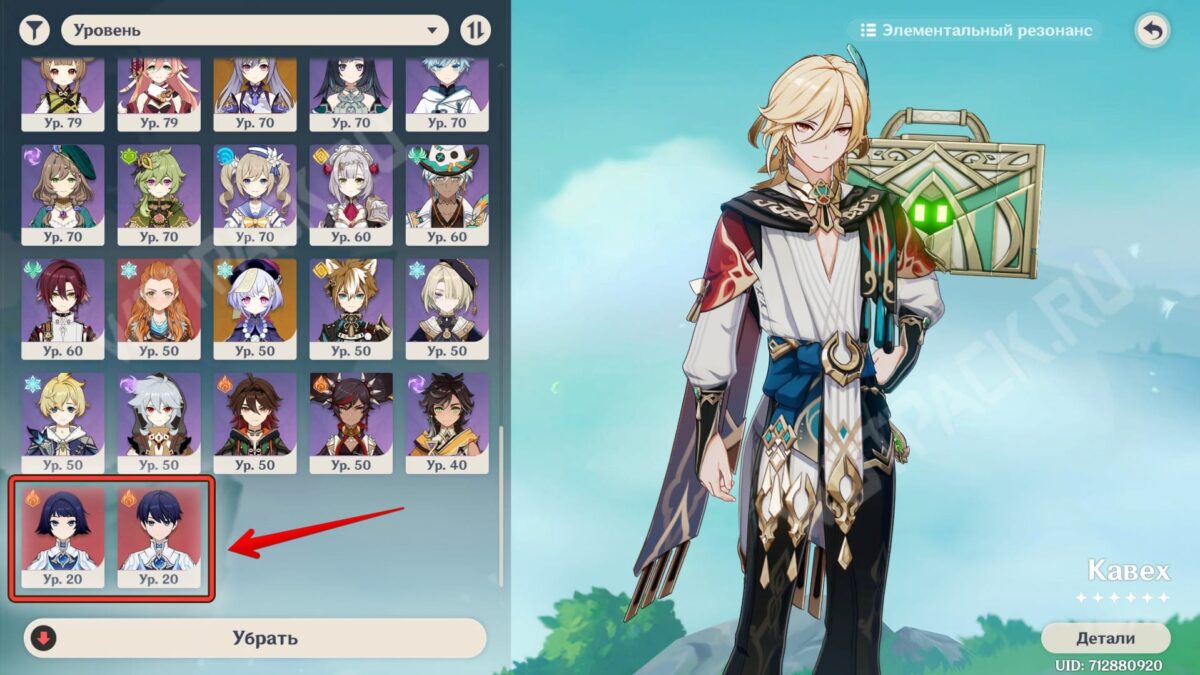
Task: Select the maid-outfit Ур. 60 character portrait
Action: pyautogui.click(x=351, y=195)
